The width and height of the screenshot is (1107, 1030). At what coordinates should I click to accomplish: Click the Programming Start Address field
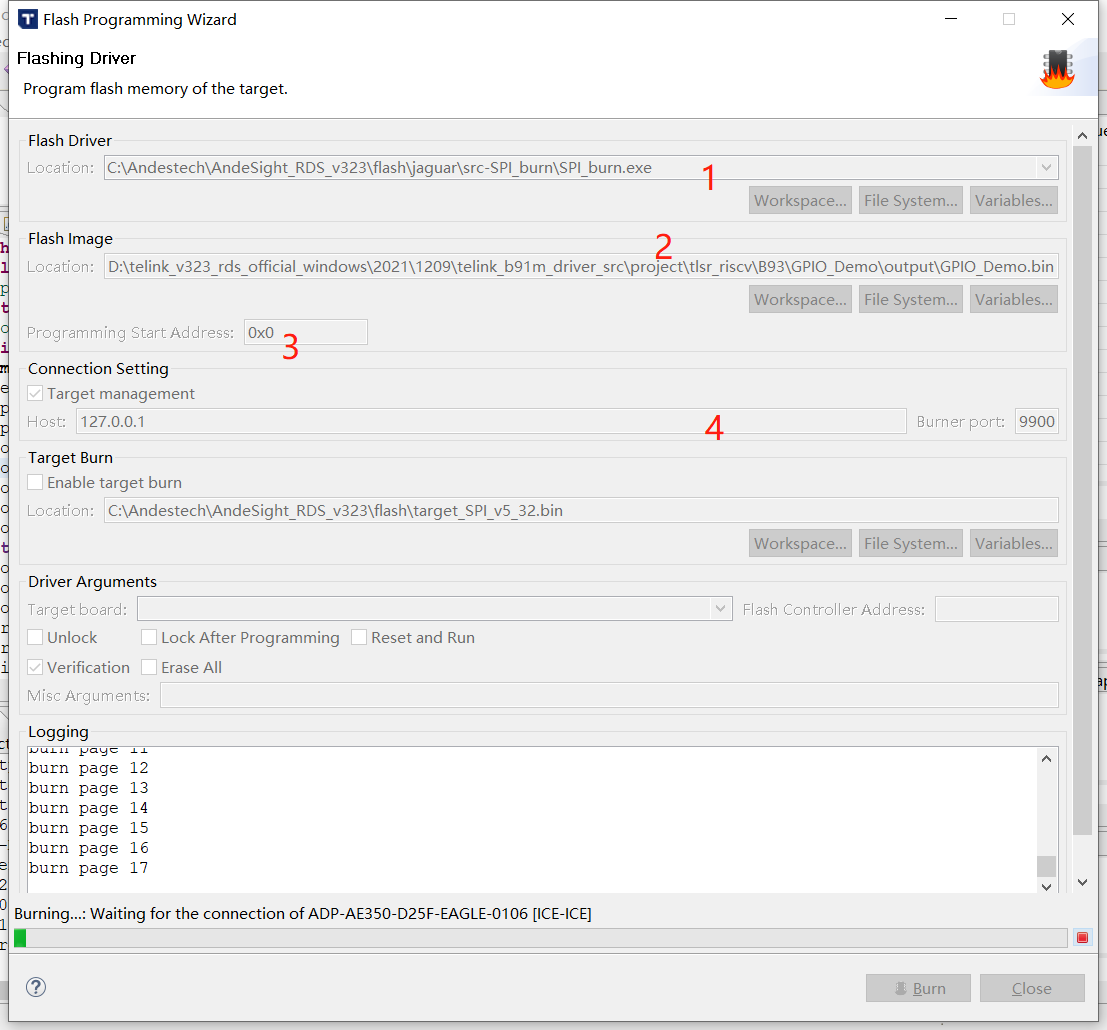[306, 333]
